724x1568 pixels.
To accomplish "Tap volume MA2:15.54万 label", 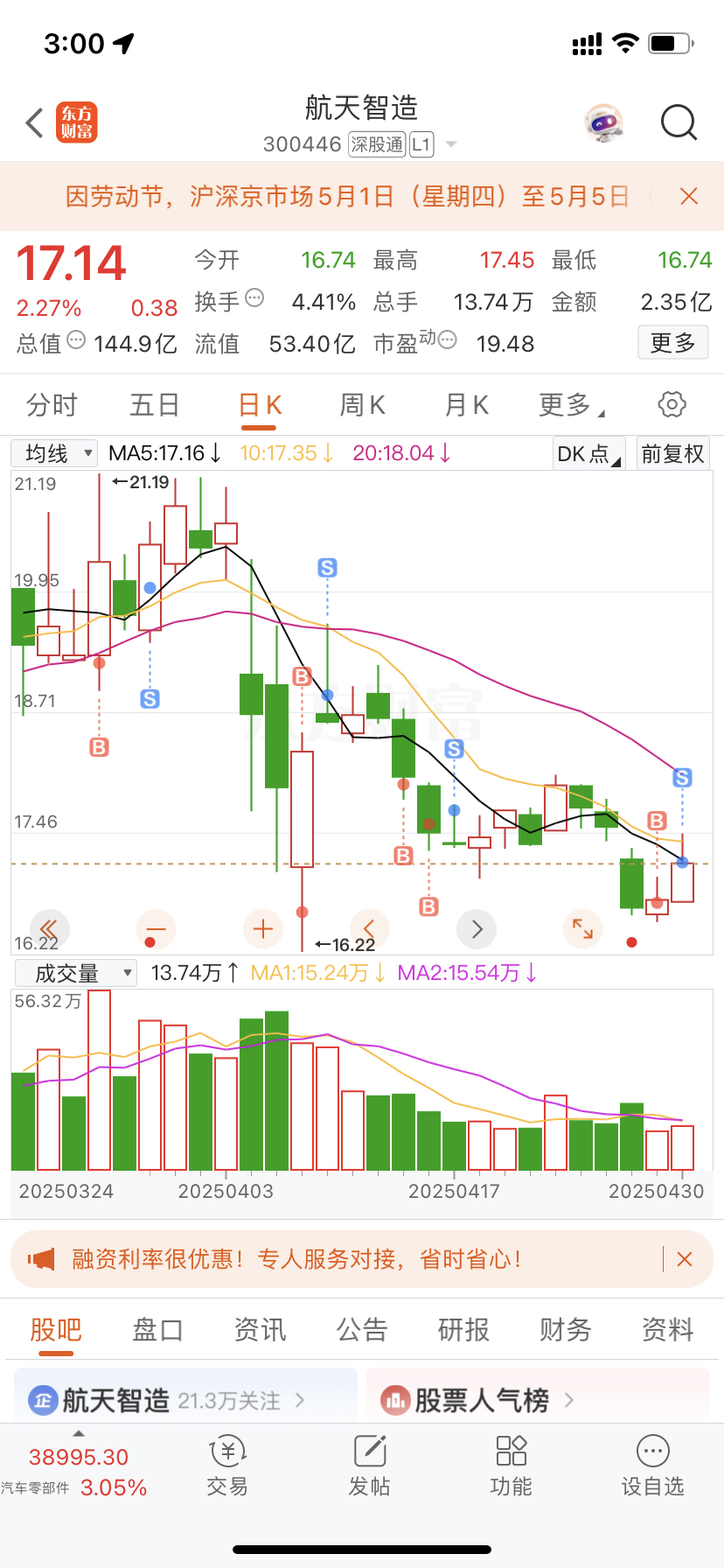I will pyautogui.click(x=467, y=973).
